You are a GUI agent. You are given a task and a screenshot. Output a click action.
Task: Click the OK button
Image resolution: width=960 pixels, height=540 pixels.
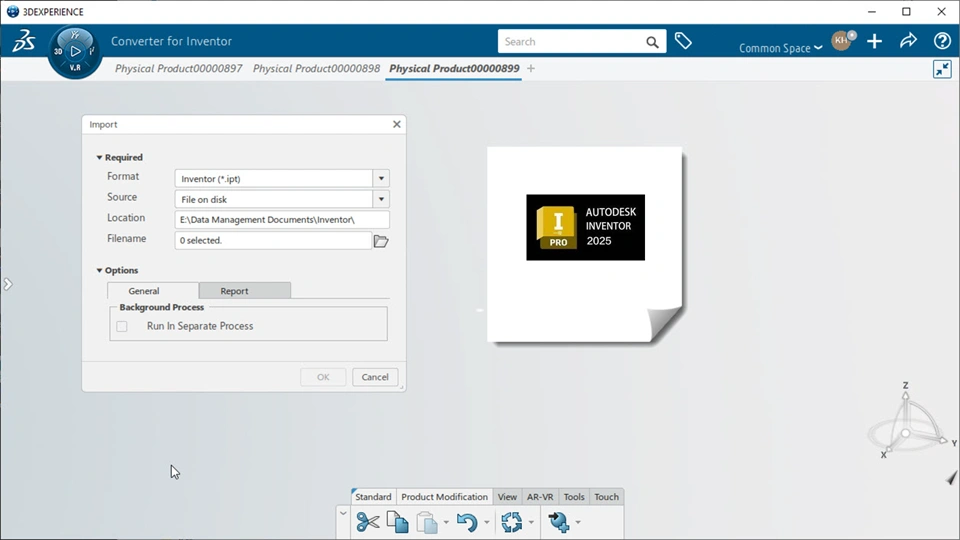pyautogui.click(x=323, y=377)
